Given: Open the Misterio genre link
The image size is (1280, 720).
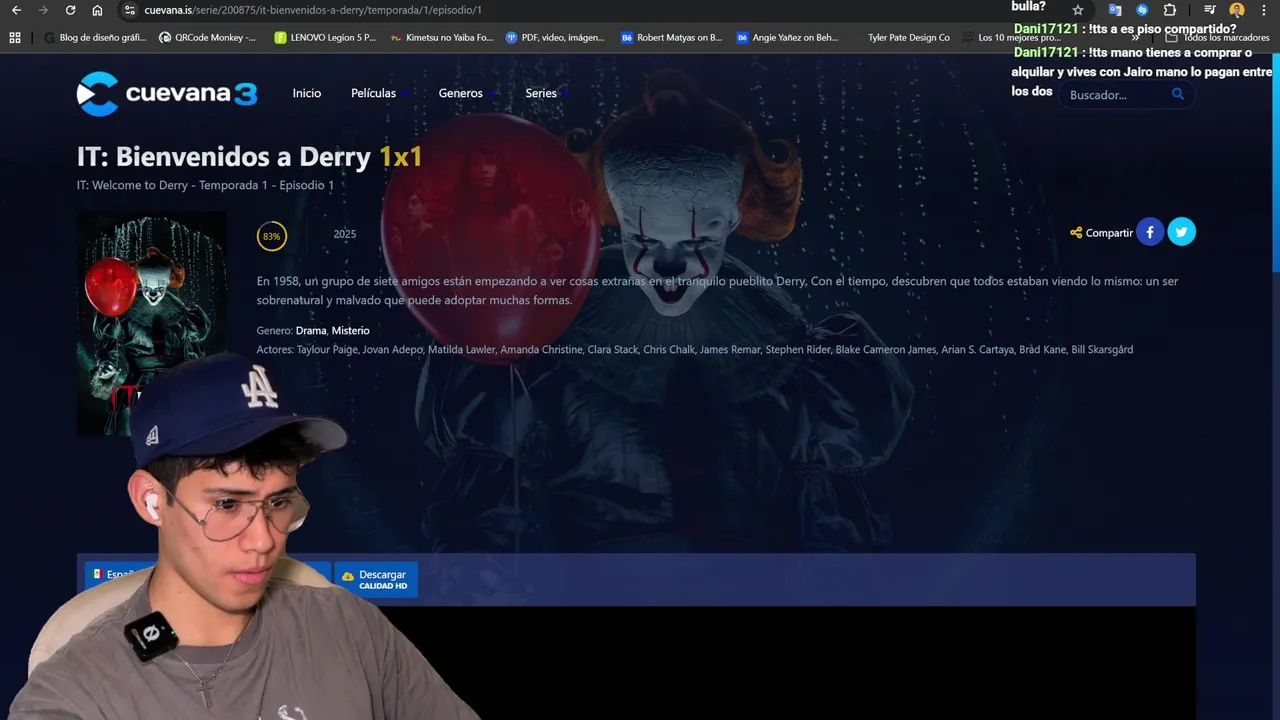Looking at the screenshot, I should [x=350, y=330].
